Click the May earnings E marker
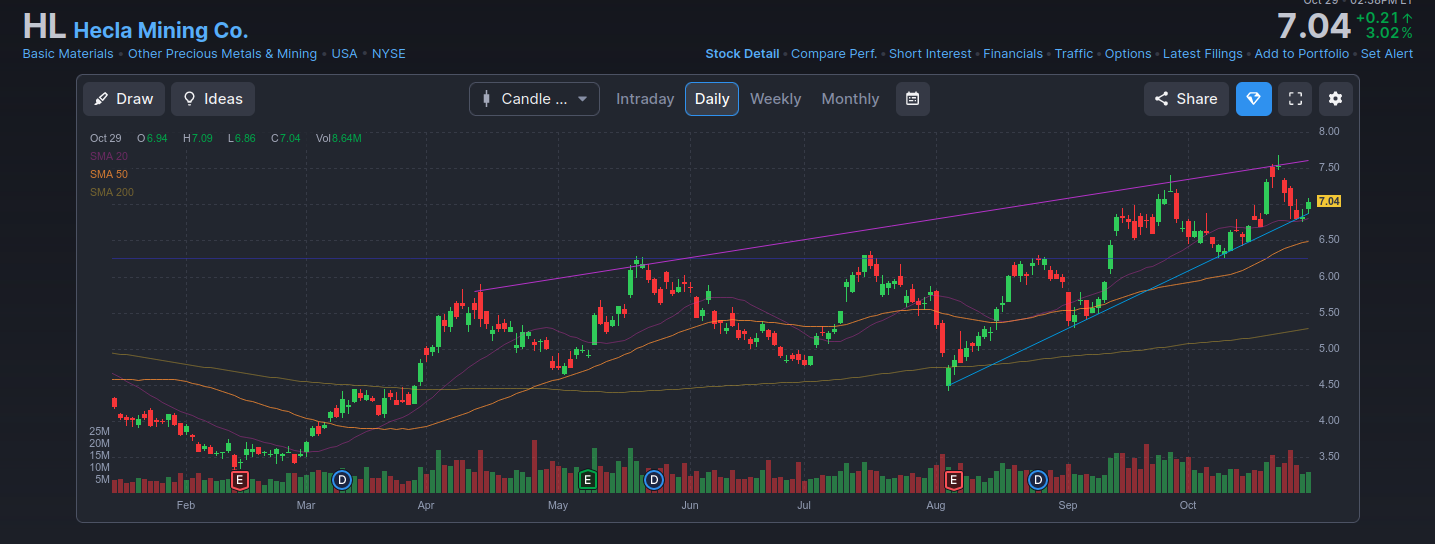 [587, 480]
